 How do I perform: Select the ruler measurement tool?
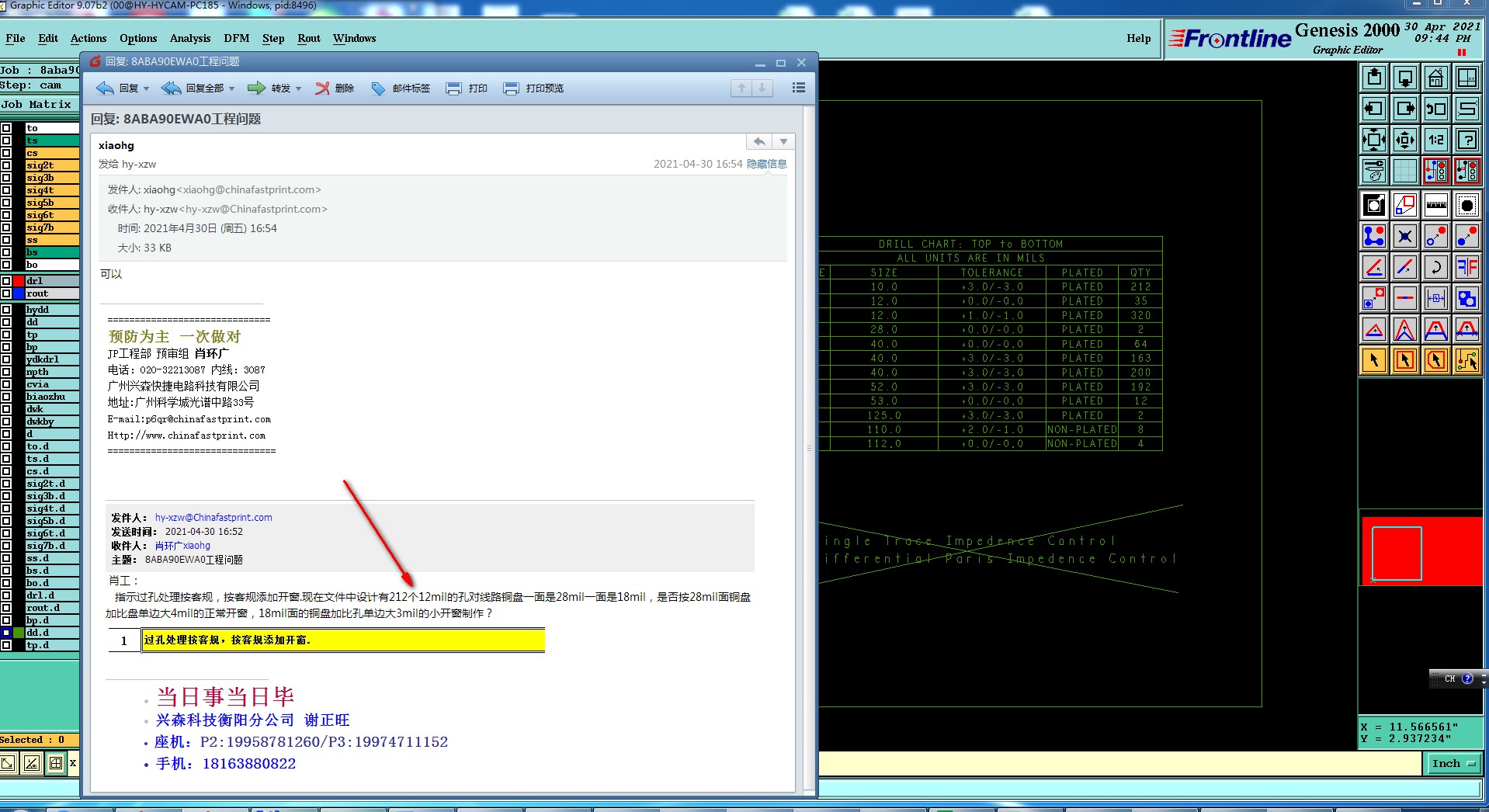click(1436, 206)
